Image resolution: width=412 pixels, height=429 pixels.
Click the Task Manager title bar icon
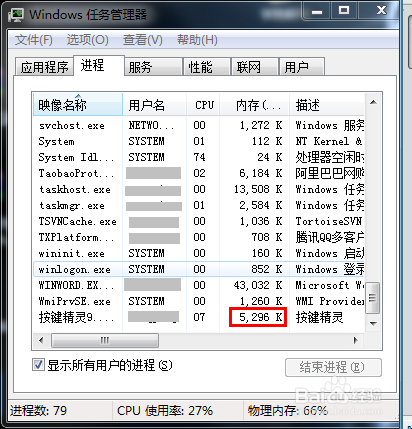pos(15,15)
